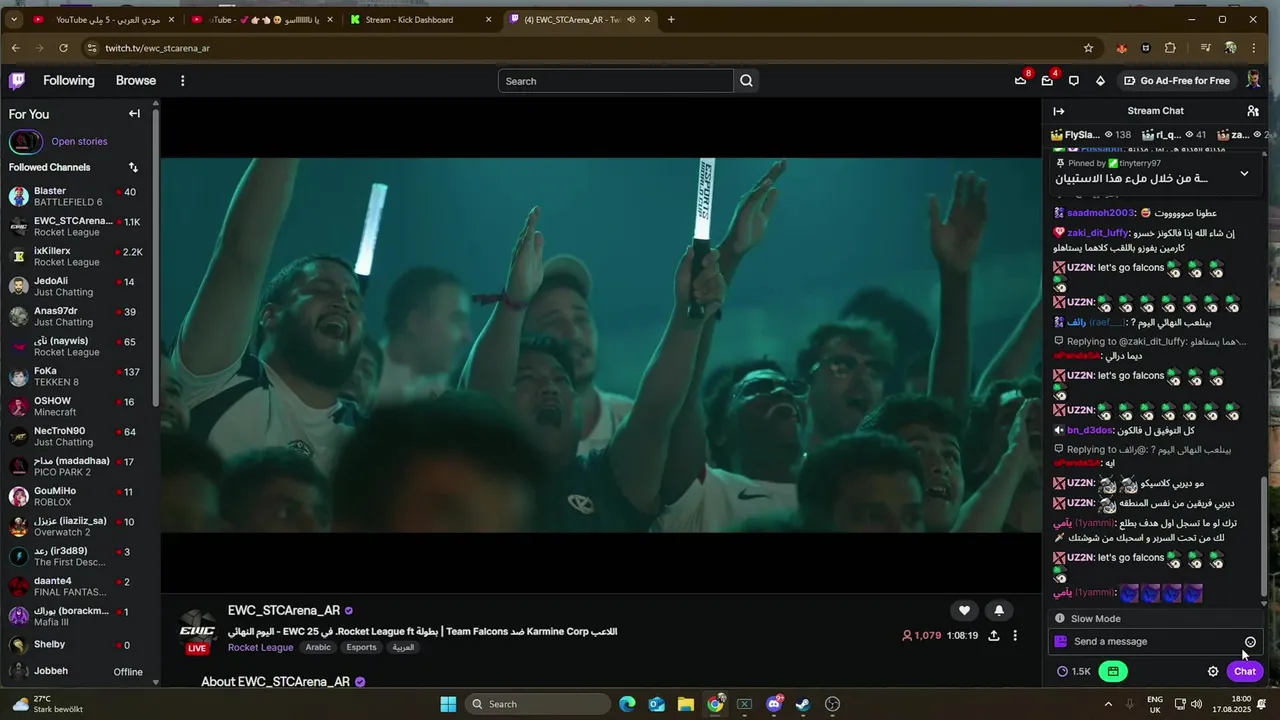
Task: Open File Explorer from the taskbar
Action: click(686, 704)
